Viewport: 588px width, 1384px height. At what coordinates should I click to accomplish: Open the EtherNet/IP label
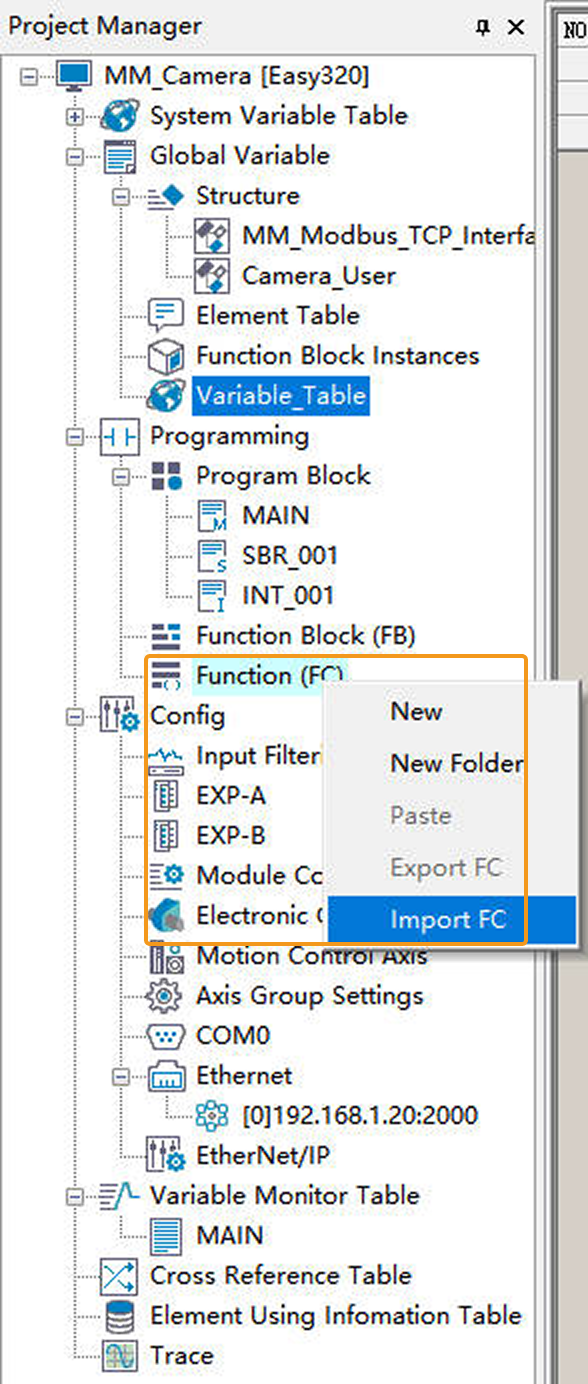click(x=264, y=1156)
